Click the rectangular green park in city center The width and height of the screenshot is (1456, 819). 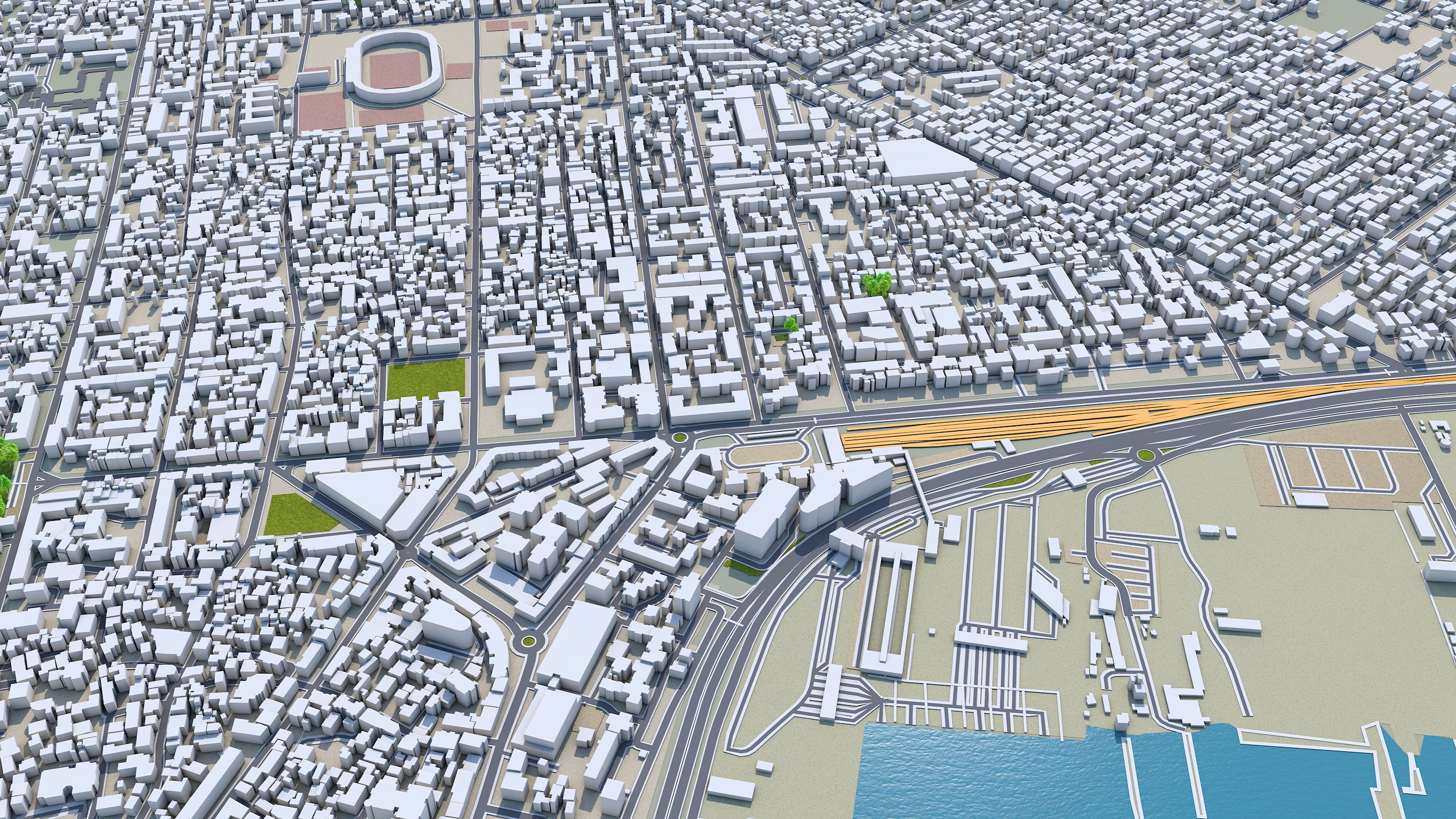pos(426,380)
